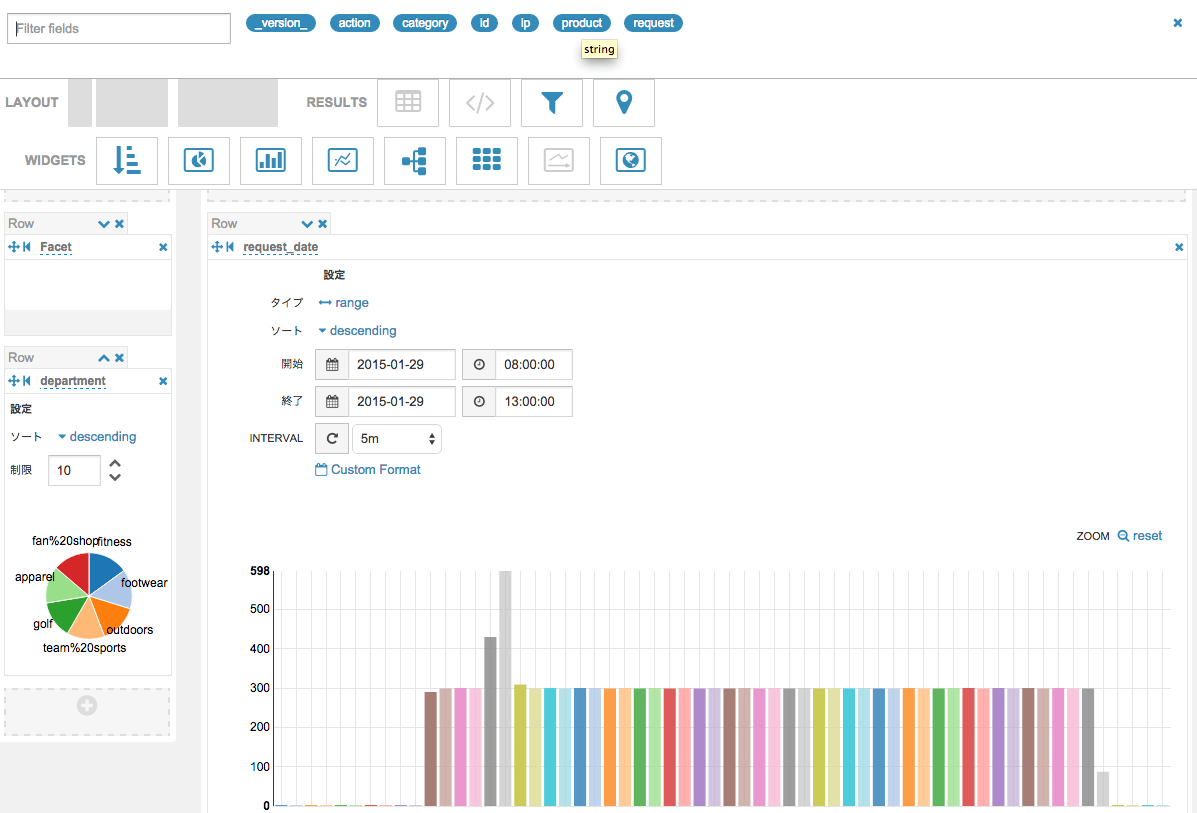The height and width of the screenshot is (813, 1197).
Task: Change department sort from descending
Action: [97, 437]
